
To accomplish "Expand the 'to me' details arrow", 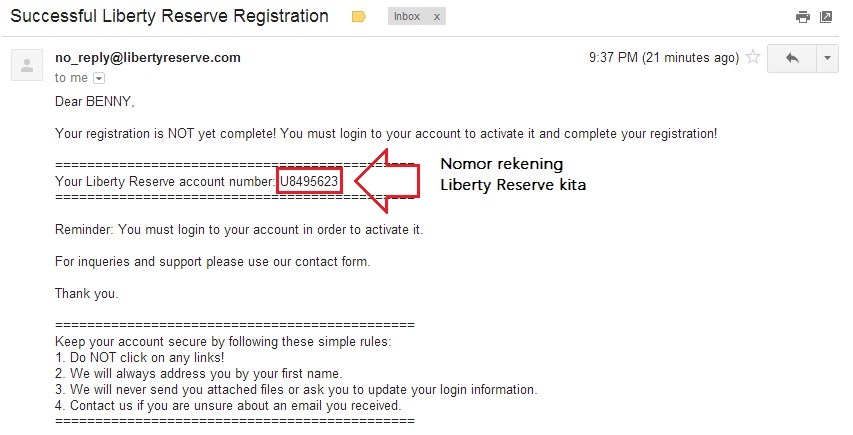I will pyautogui.click(x=99, y=78).
